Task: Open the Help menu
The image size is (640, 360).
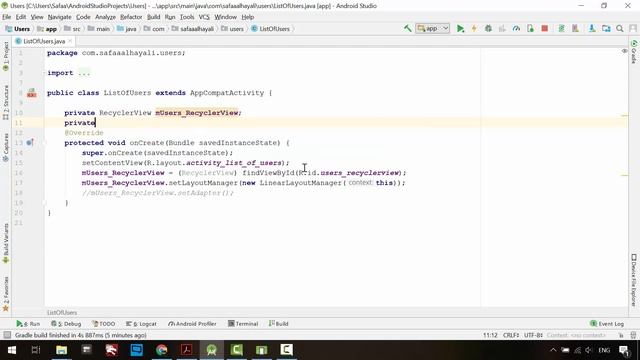Action: click(x=248, y=17)
